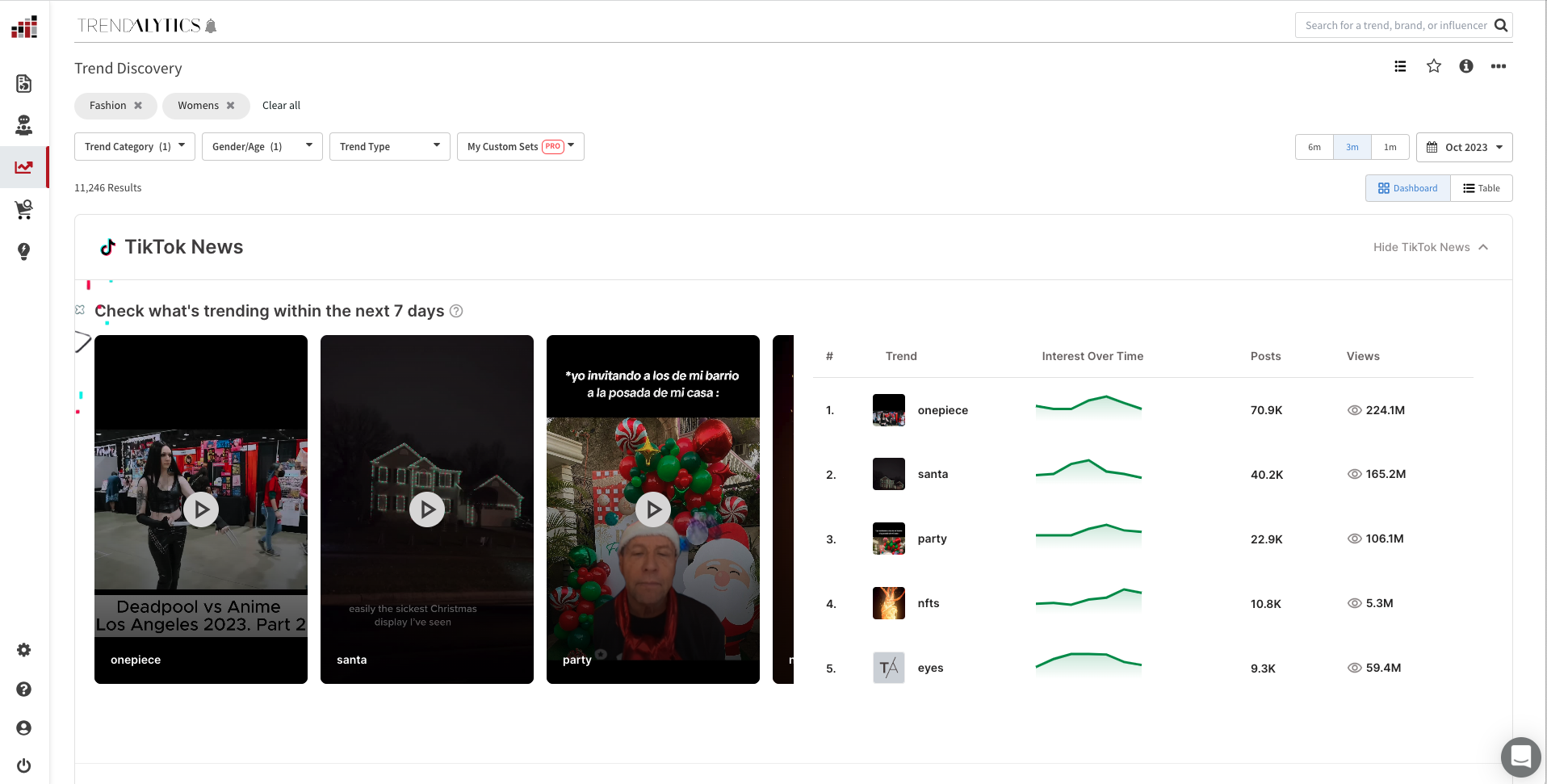This screenshot has height=784, width=1547.
Task: Click the help icon beside trending heading
Action: tap(456, 311)
